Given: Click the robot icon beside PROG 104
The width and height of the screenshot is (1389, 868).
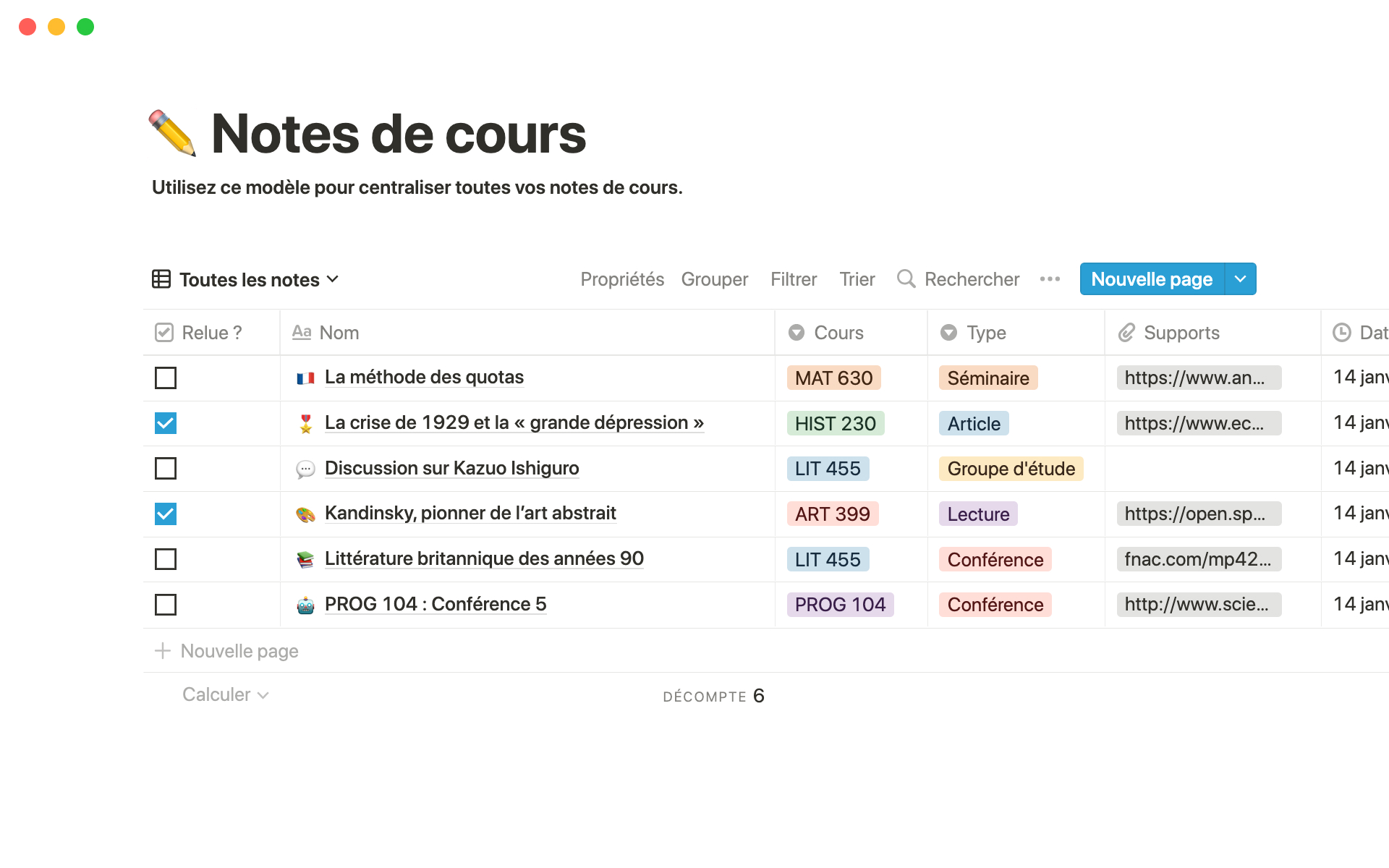Looking at the screenshot, I should pos(305,605).
